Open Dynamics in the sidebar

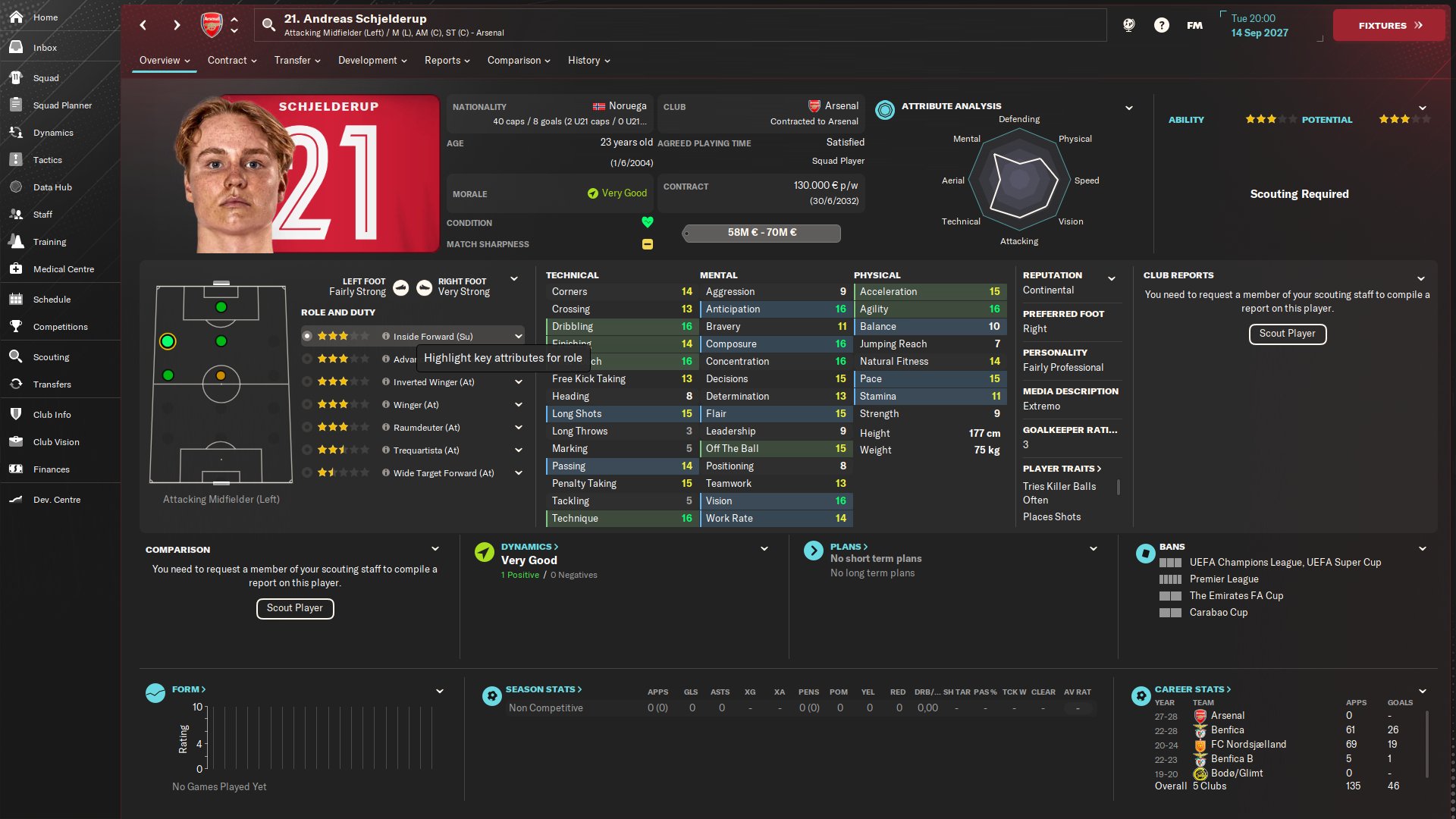(53, 132)
